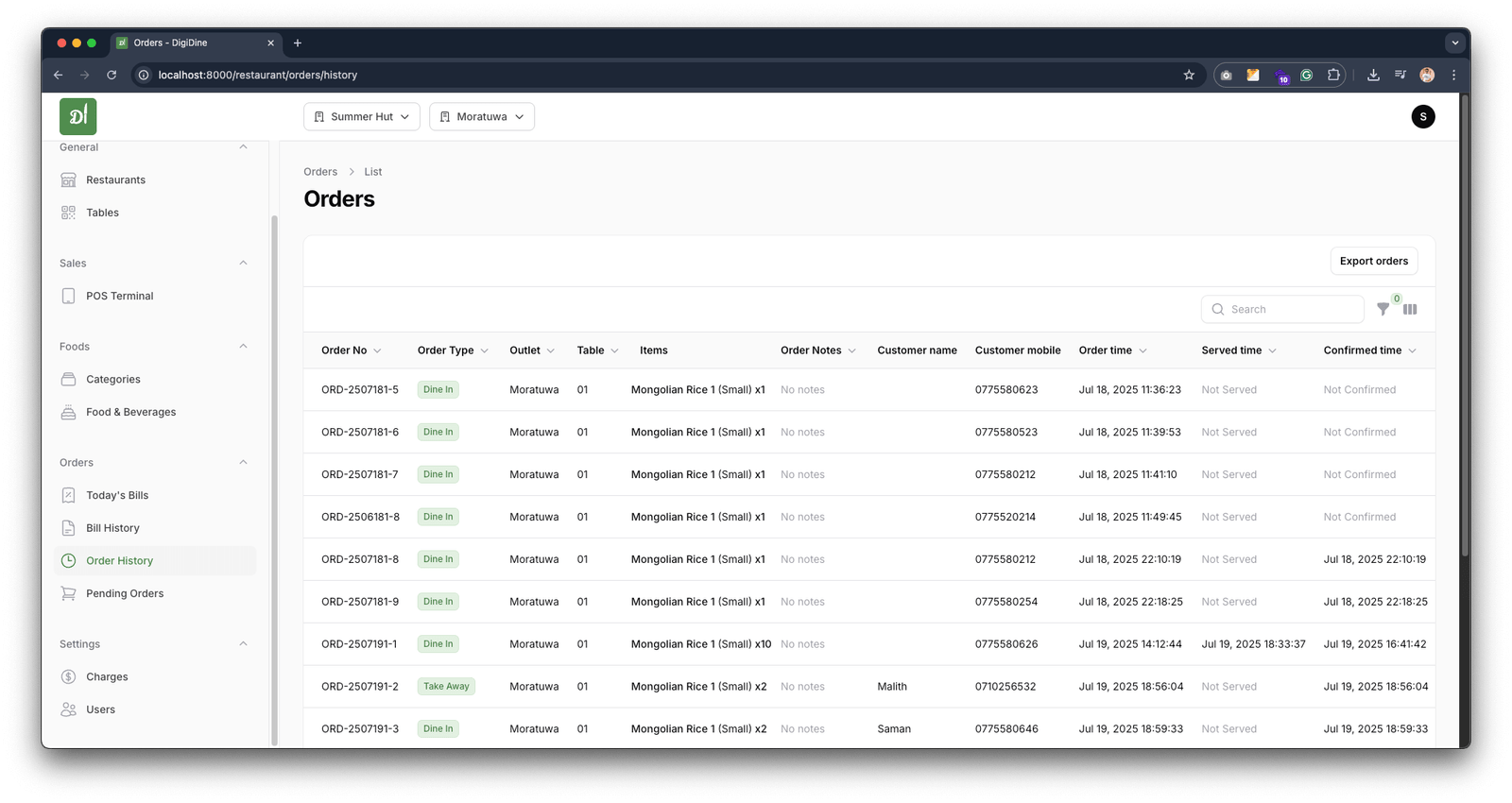Click the camera screenshot extension icon

coord(1227,75)
